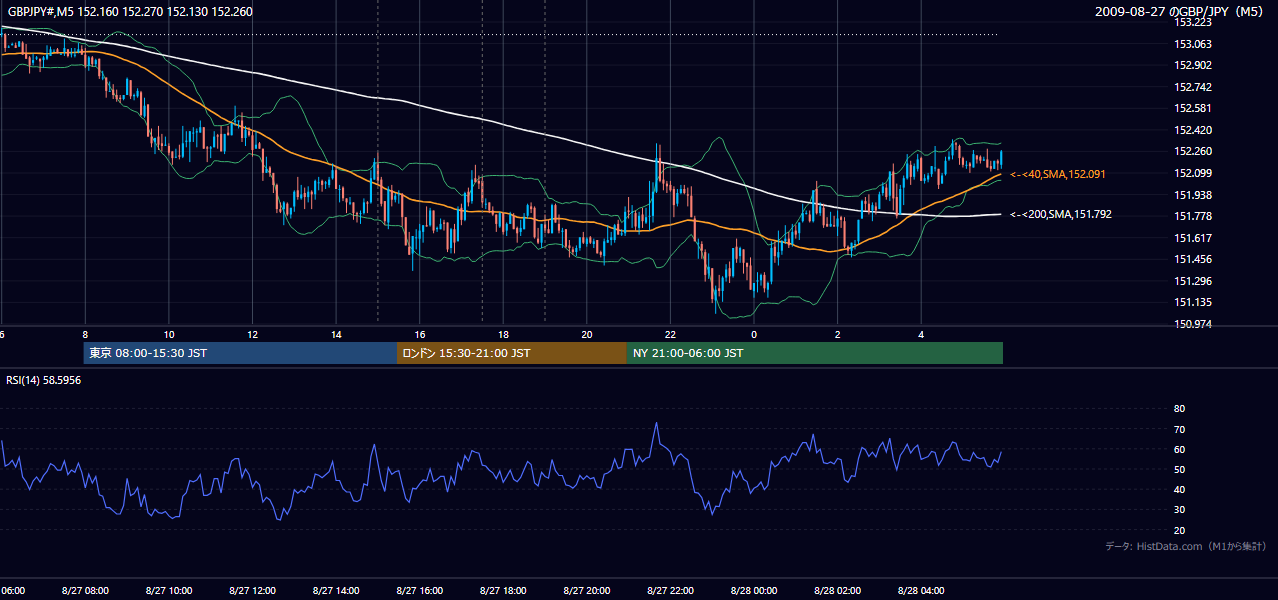Click the 8/28 04:00 time axis label
The height and width of the screenshot is (600, 1278).
tap(920, 590)
